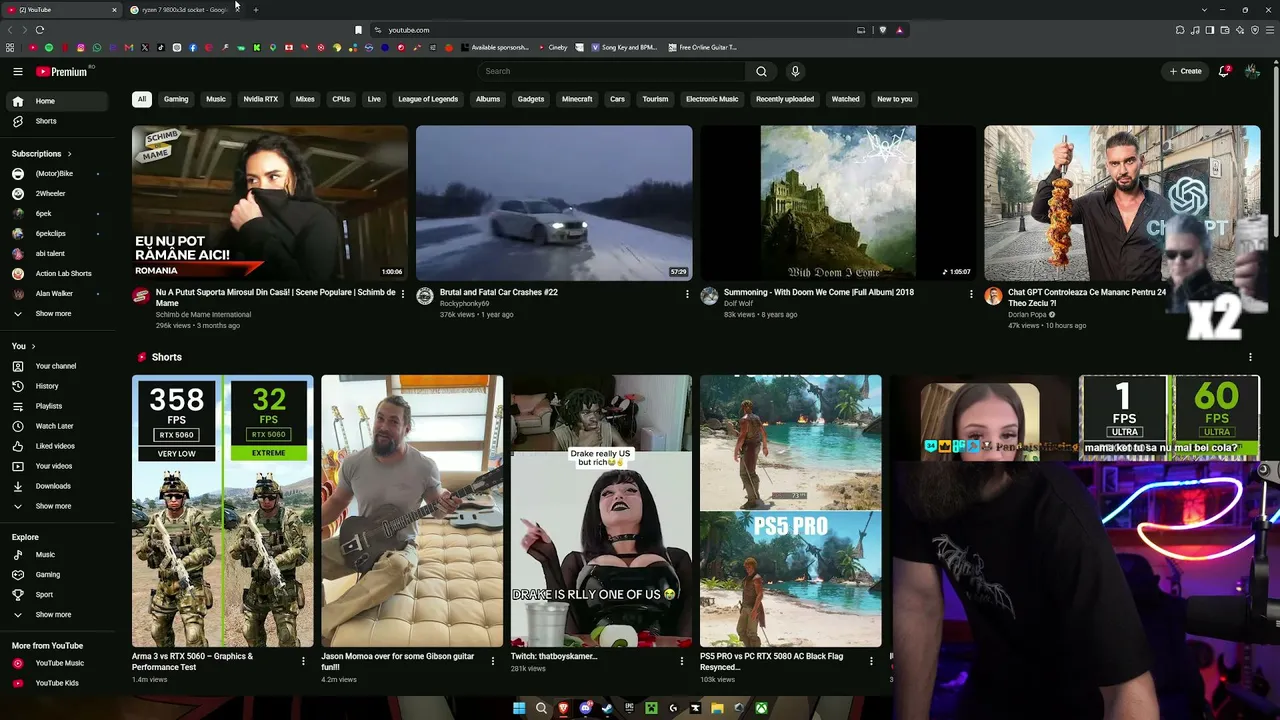
Task: Open Your channel in the sidebar
Action: point(55,366)
